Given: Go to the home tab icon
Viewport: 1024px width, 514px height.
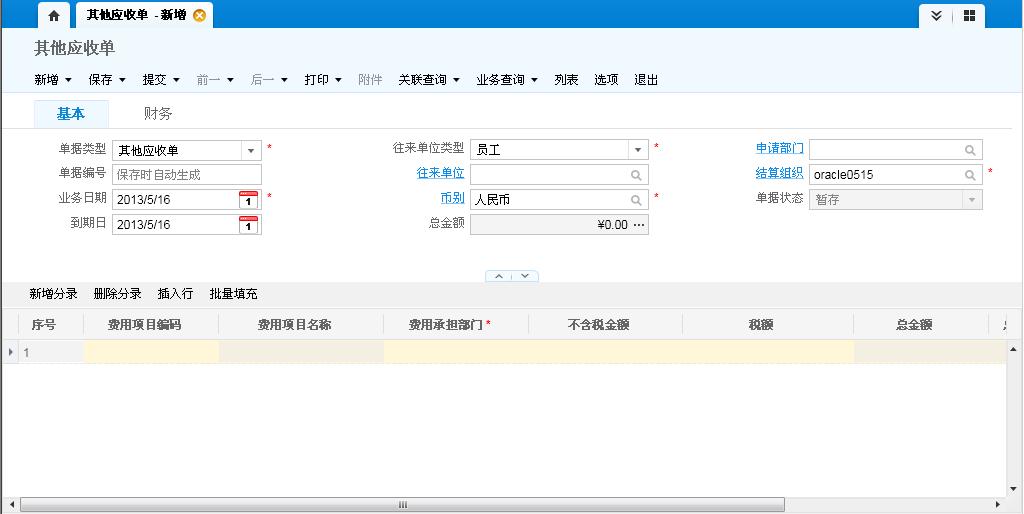Looking at the screenshot, I should (x=54, y=16).
